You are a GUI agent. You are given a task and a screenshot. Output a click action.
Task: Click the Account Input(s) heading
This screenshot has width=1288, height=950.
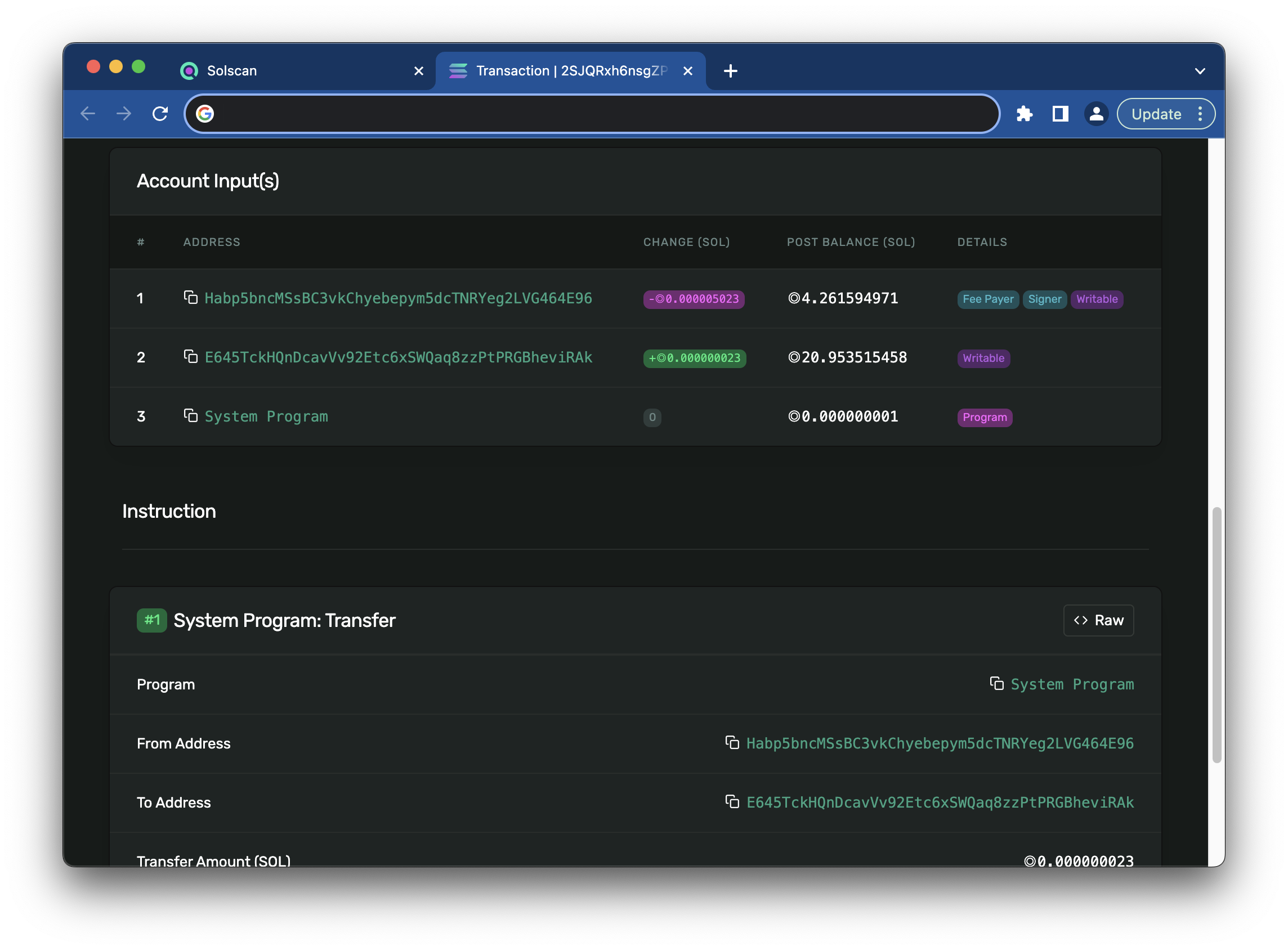click(208, 181)
